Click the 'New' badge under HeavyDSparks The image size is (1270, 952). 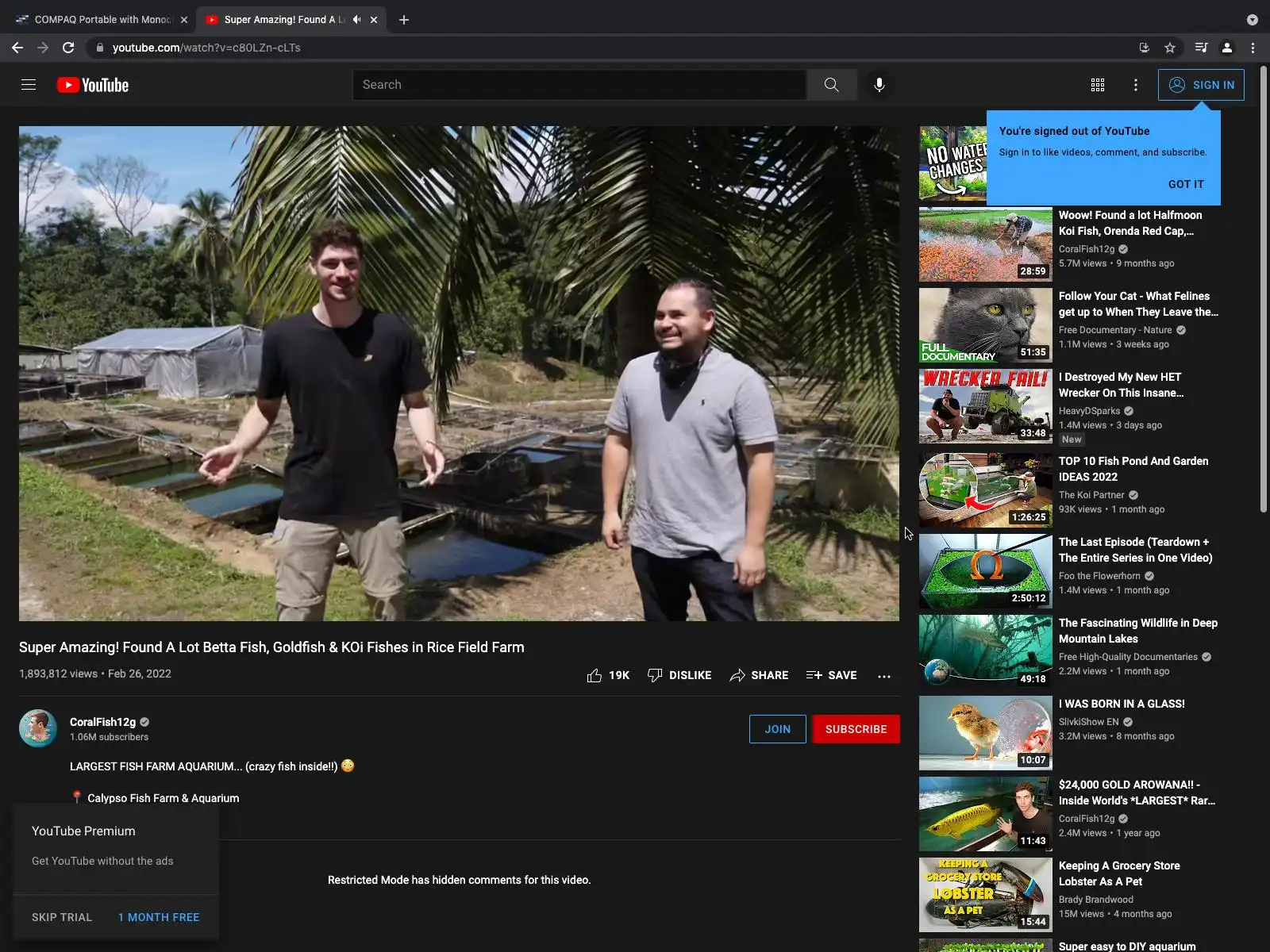coord(1072,440)
